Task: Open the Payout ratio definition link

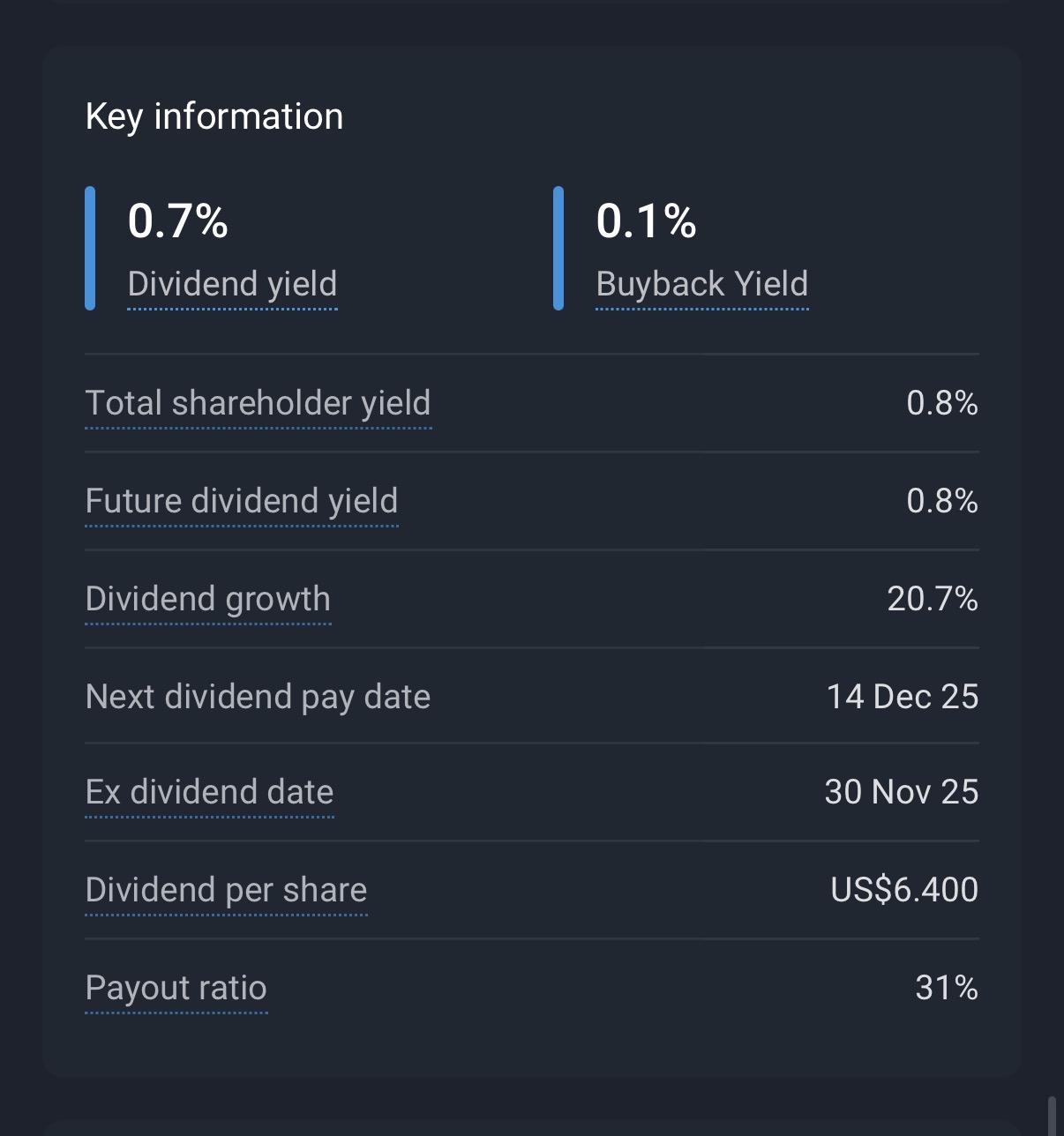Action: click(x=176, y=988)
